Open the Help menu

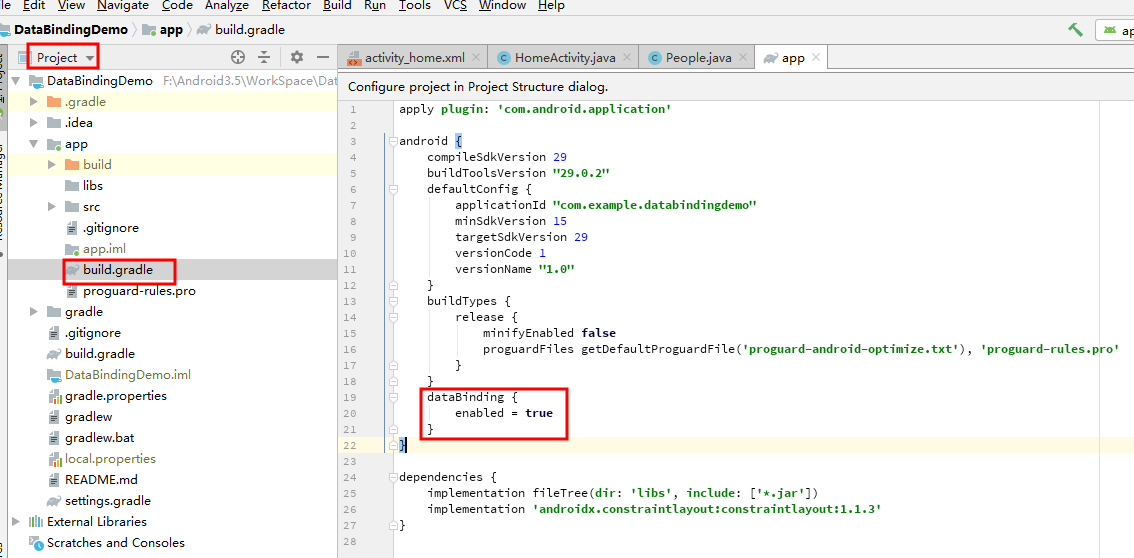[551, 6]
